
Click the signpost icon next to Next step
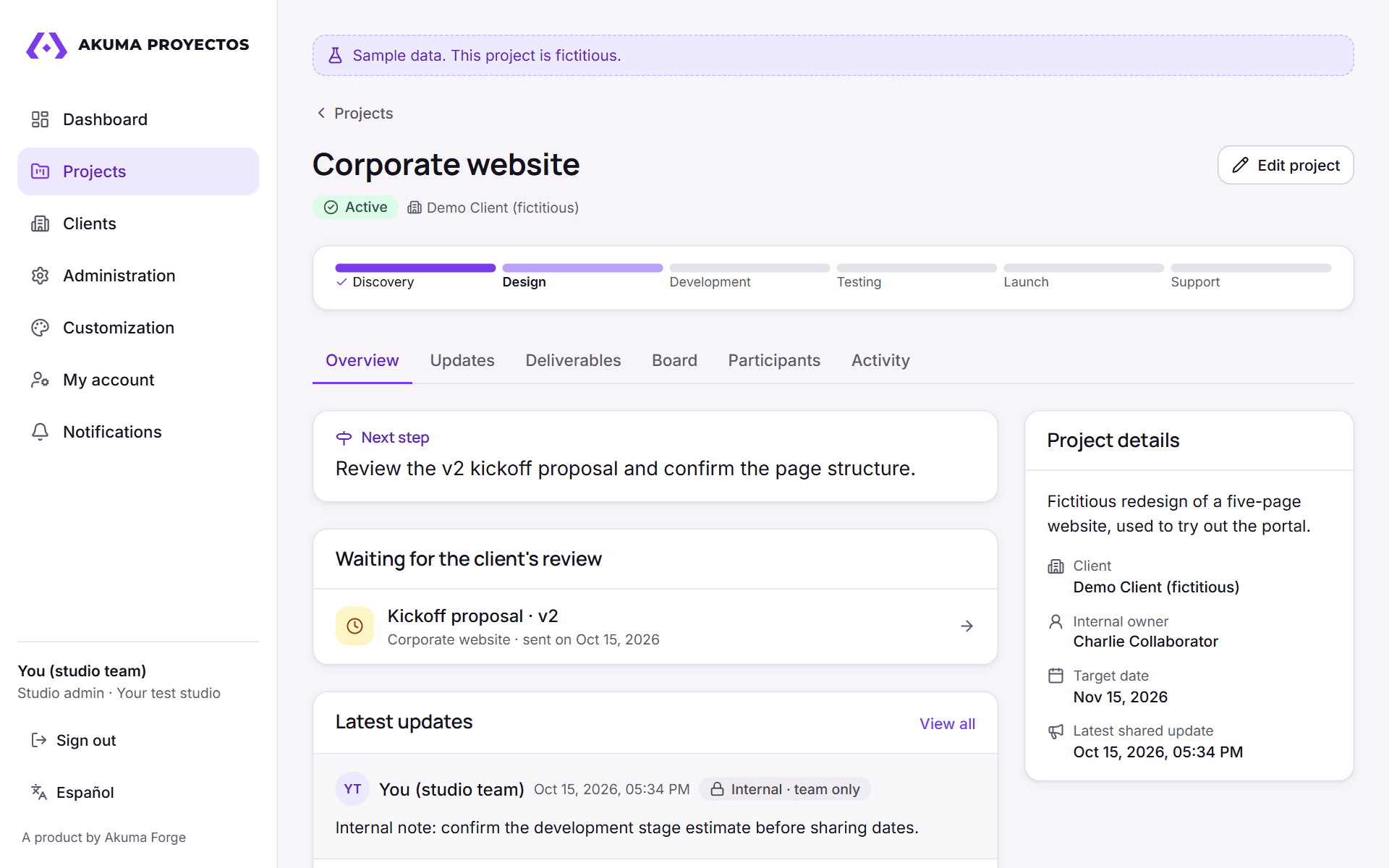(344, 438)
